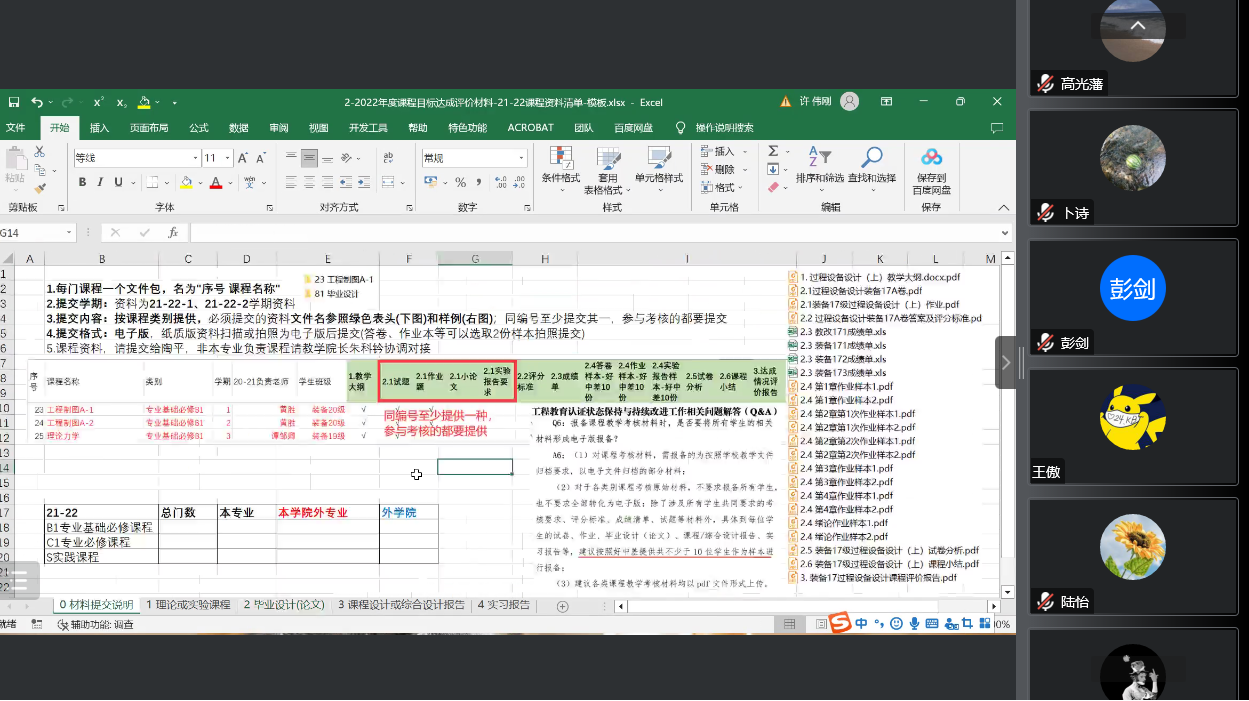Collapse participant panel with the top up chevron

pyautogui.click(x=1137, y=27)
